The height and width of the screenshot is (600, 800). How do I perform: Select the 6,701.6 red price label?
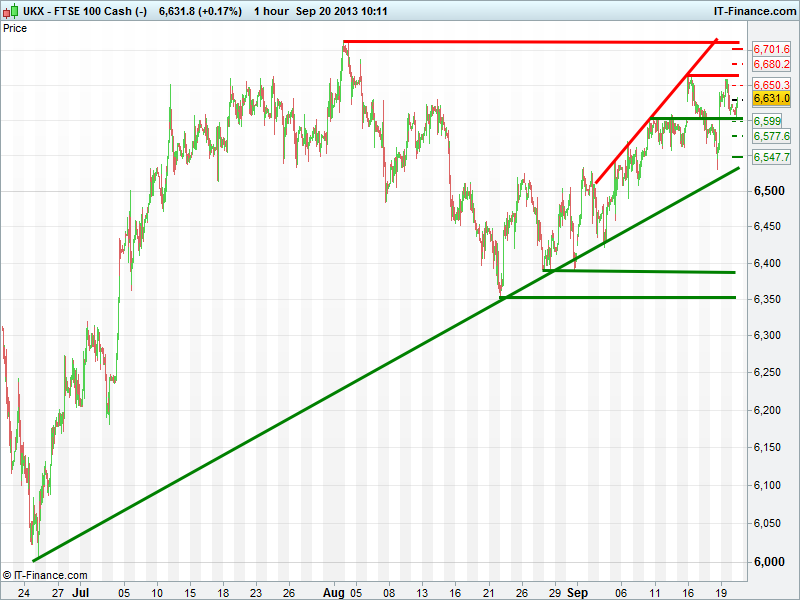(x=771, y=49)
